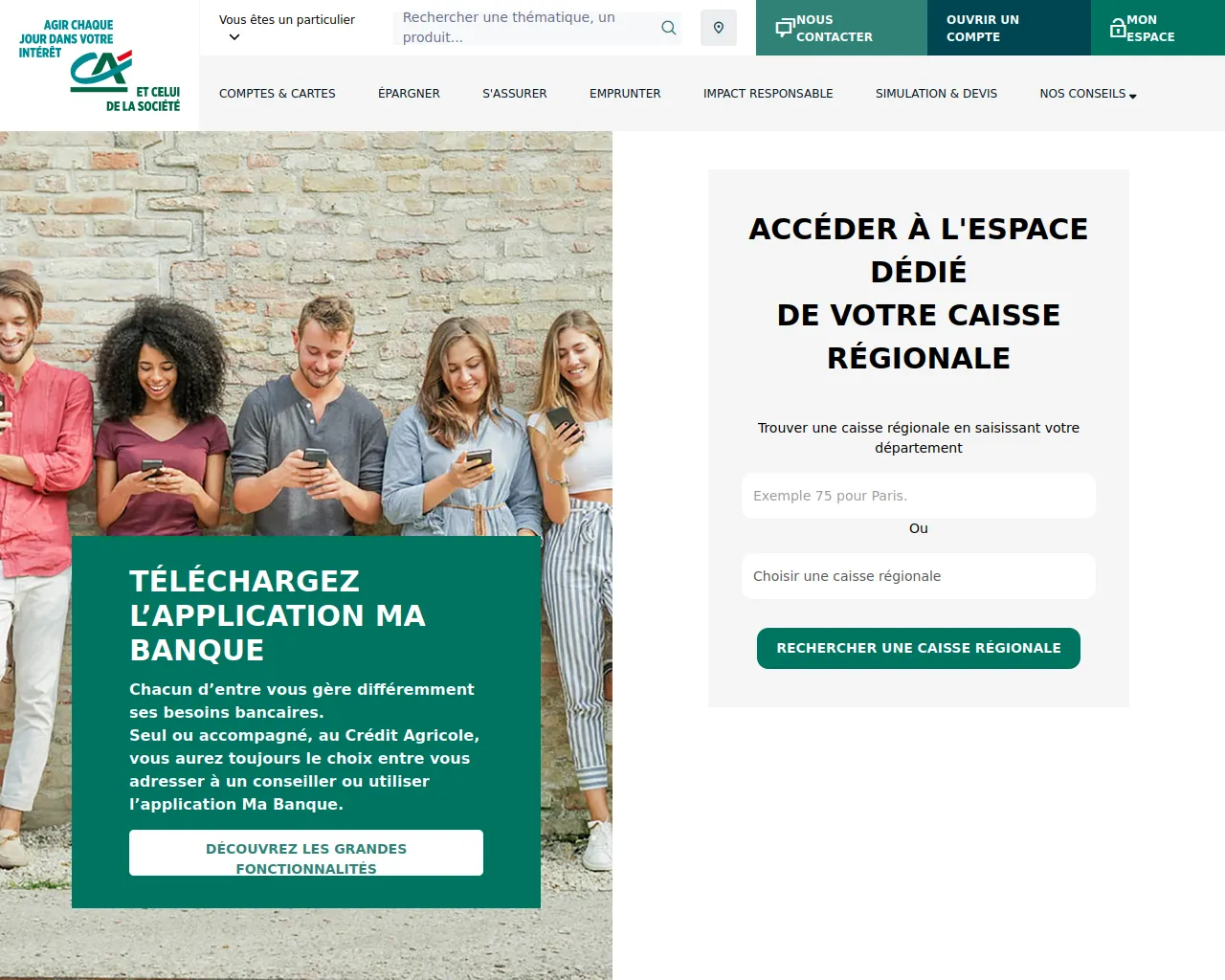The height and width of the screenshot is (980, 1225).
Task: Click the Ouvrir un compte button
Action: click(x=1009, y=28)
